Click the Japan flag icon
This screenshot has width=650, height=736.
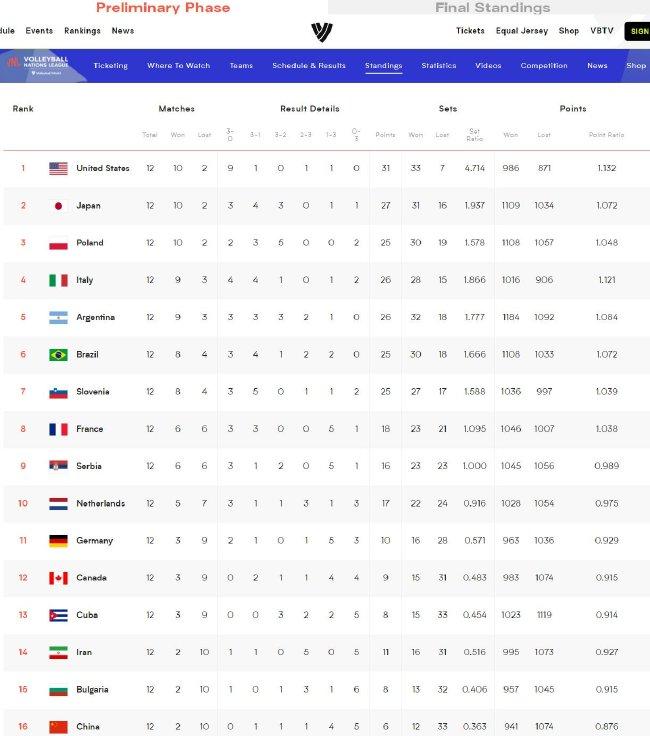pos(58,206)
